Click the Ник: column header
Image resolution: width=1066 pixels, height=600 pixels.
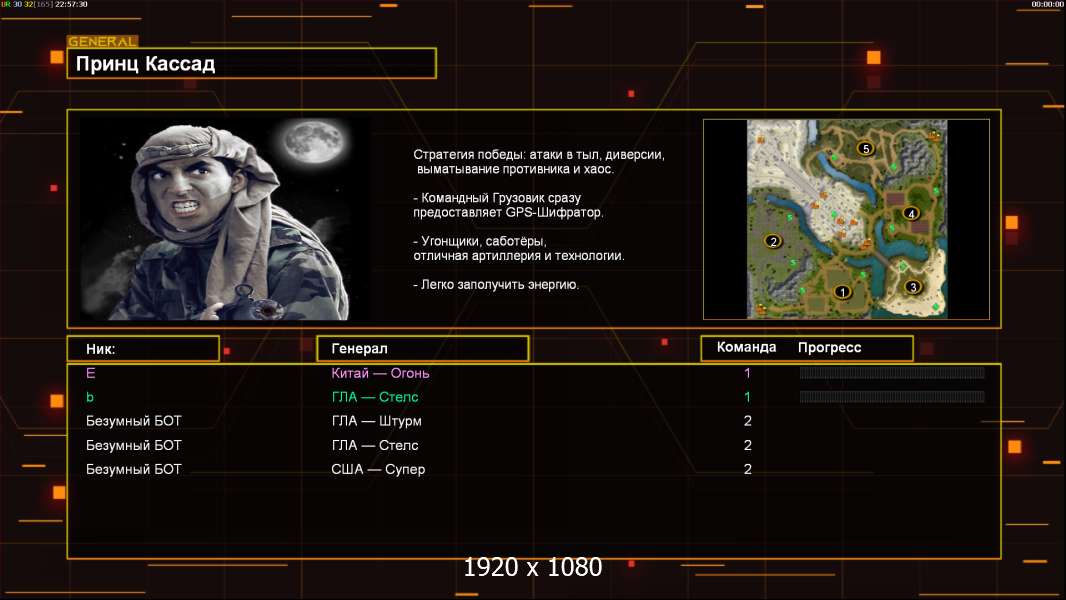143,349
